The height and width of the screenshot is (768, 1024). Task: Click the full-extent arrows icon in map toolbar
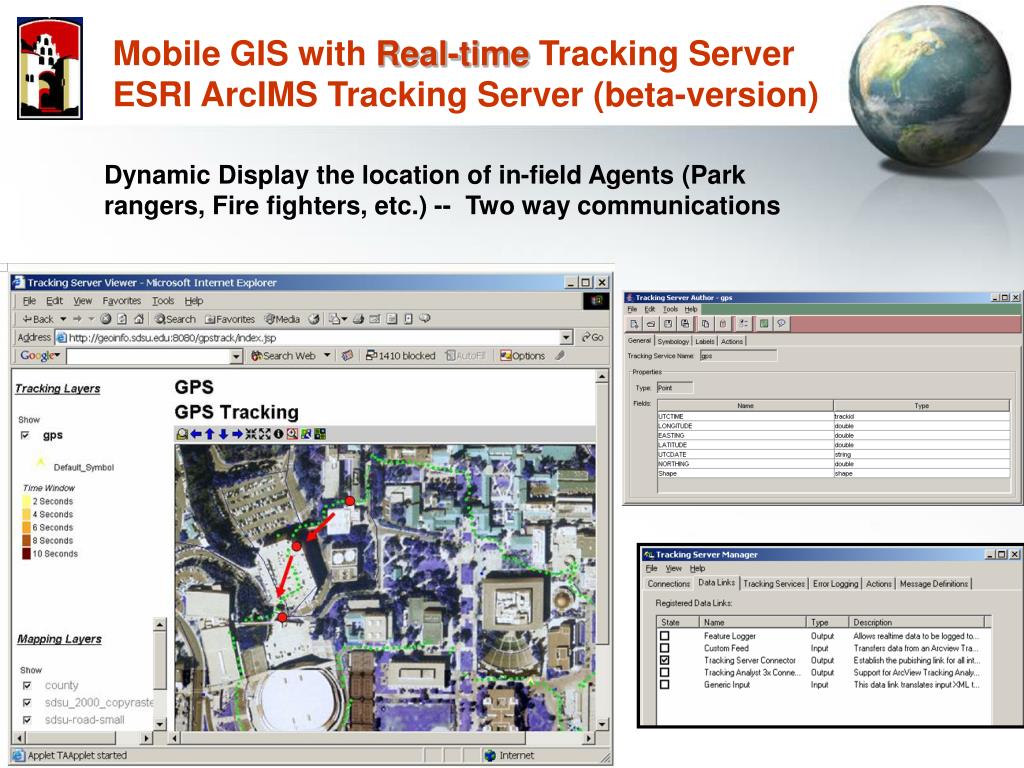point(264,434)
